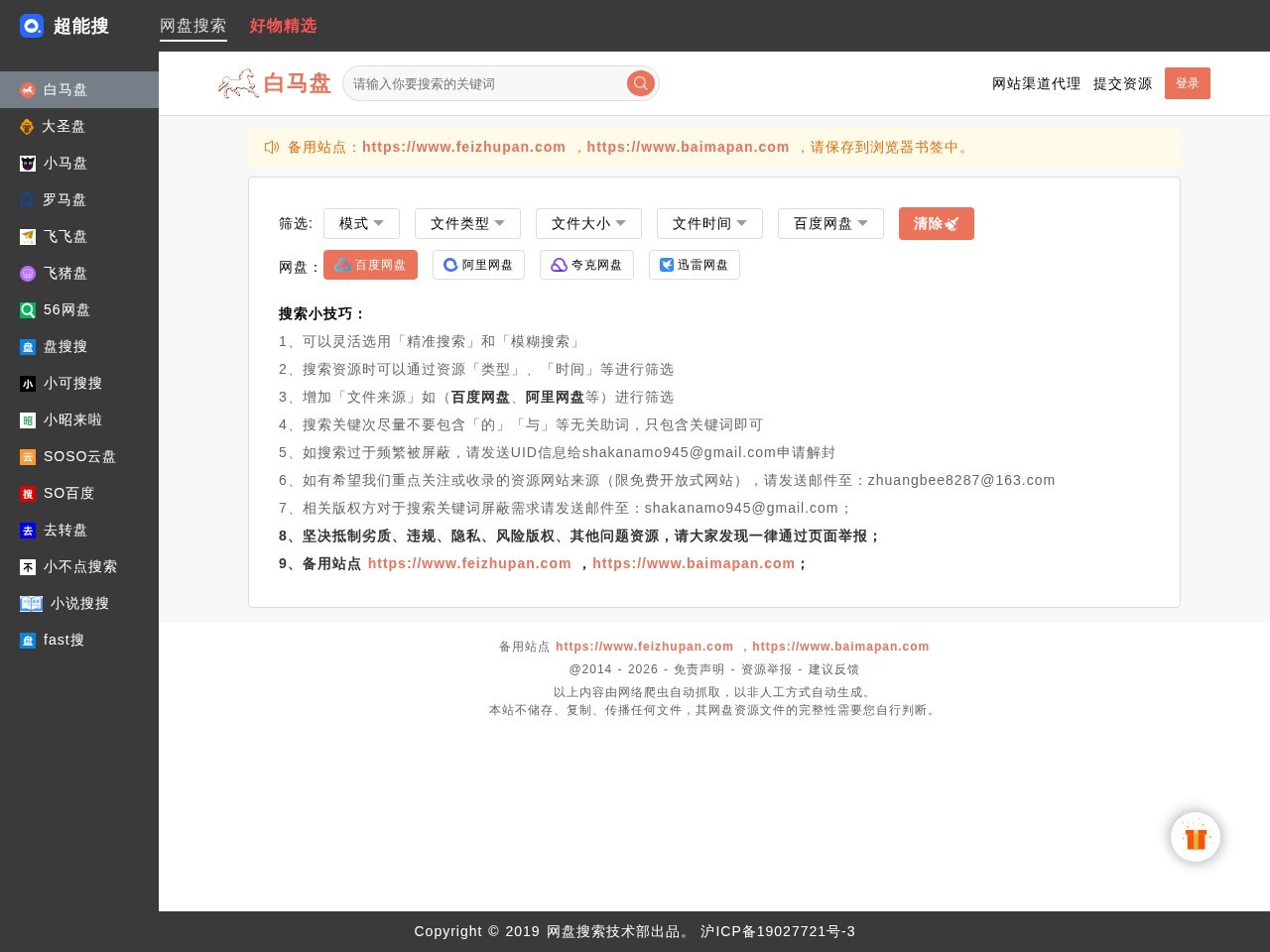This screenshot has width=1270, height=952.
Task: Open fast搜 at the sidebar bottom
Action: click(x=28, y=640)
